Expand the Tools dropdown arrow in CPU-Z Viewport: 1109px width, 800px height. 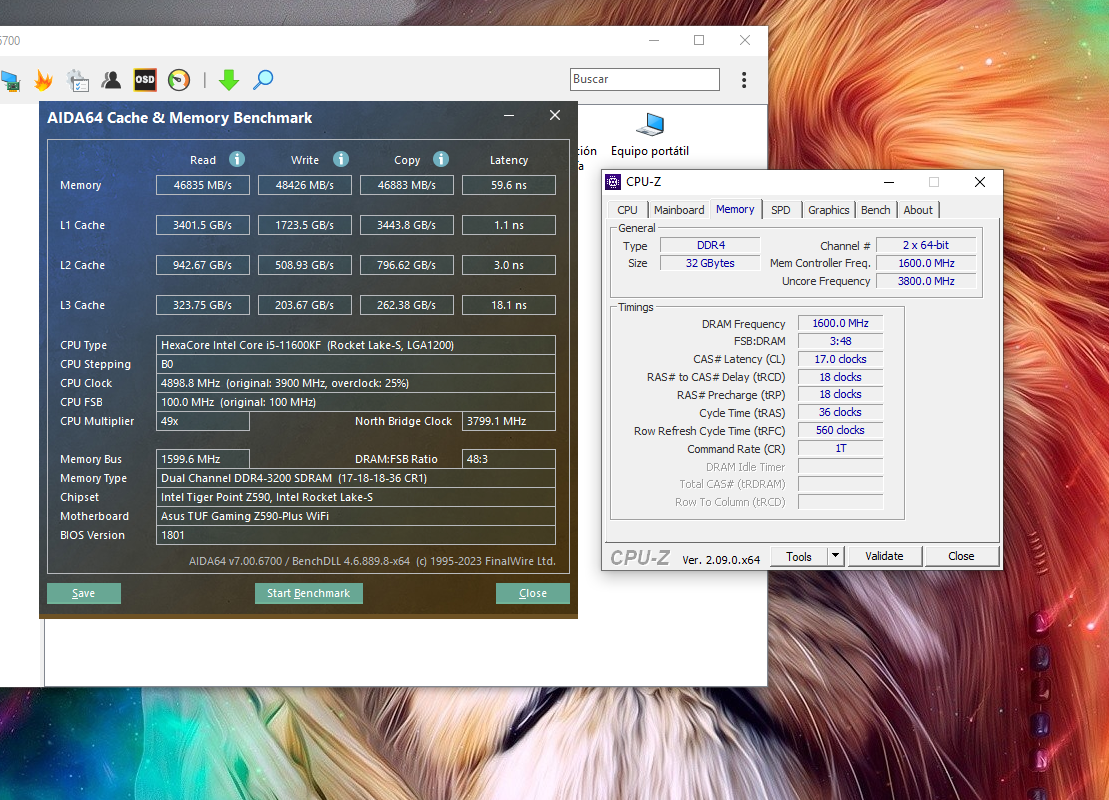click(x=835, y=557)
